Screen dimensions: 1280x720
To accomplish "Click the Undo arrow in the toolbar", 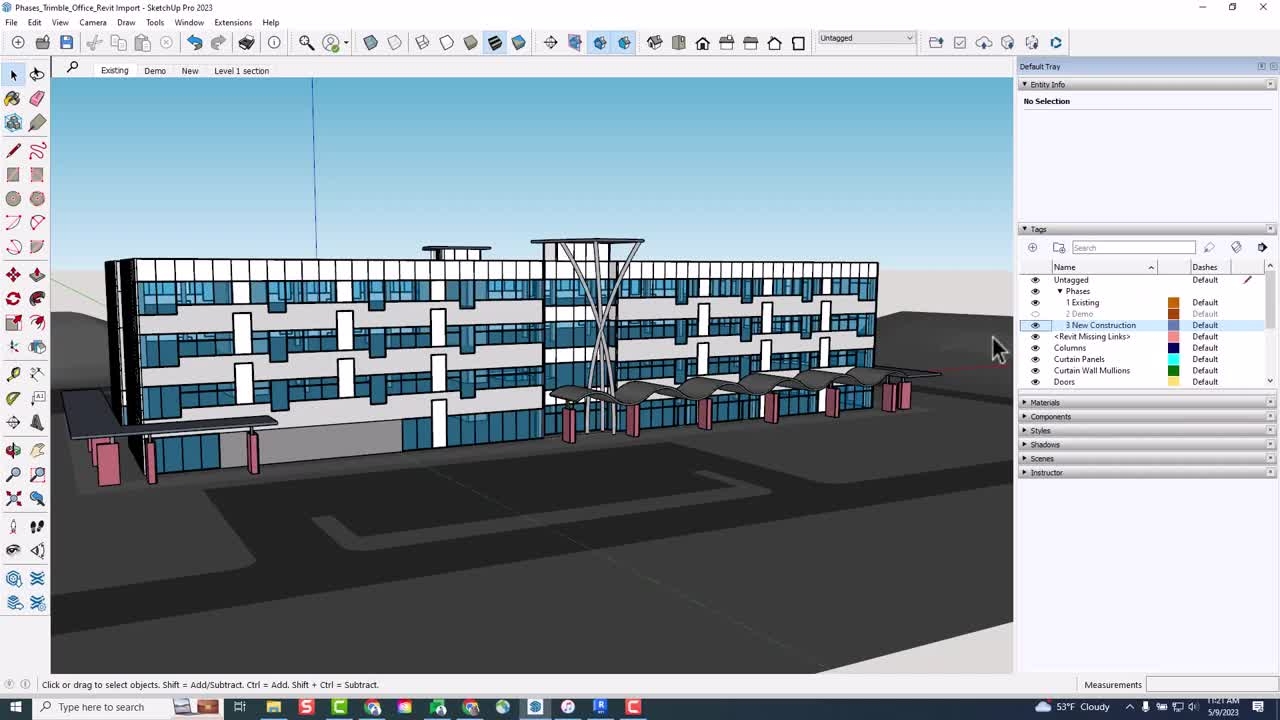I will tap(195, 42).
